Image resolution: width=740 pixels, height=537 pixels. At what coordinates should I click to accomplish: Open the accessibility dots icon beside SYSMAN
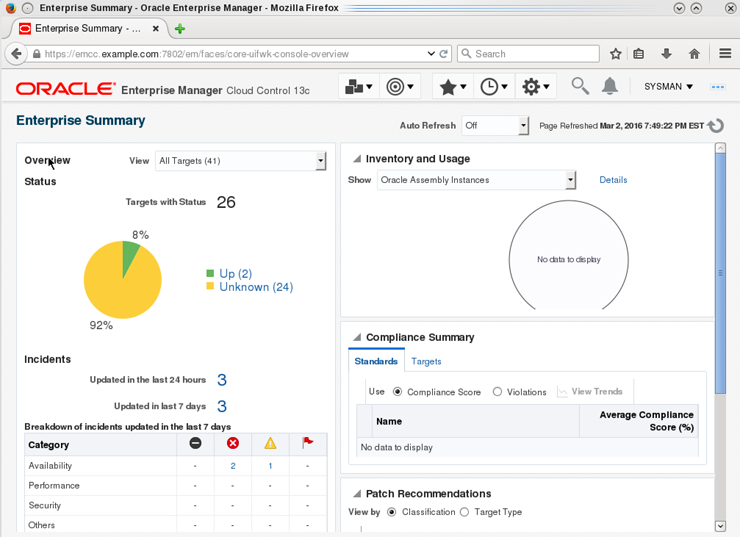[x=717, y=87]
